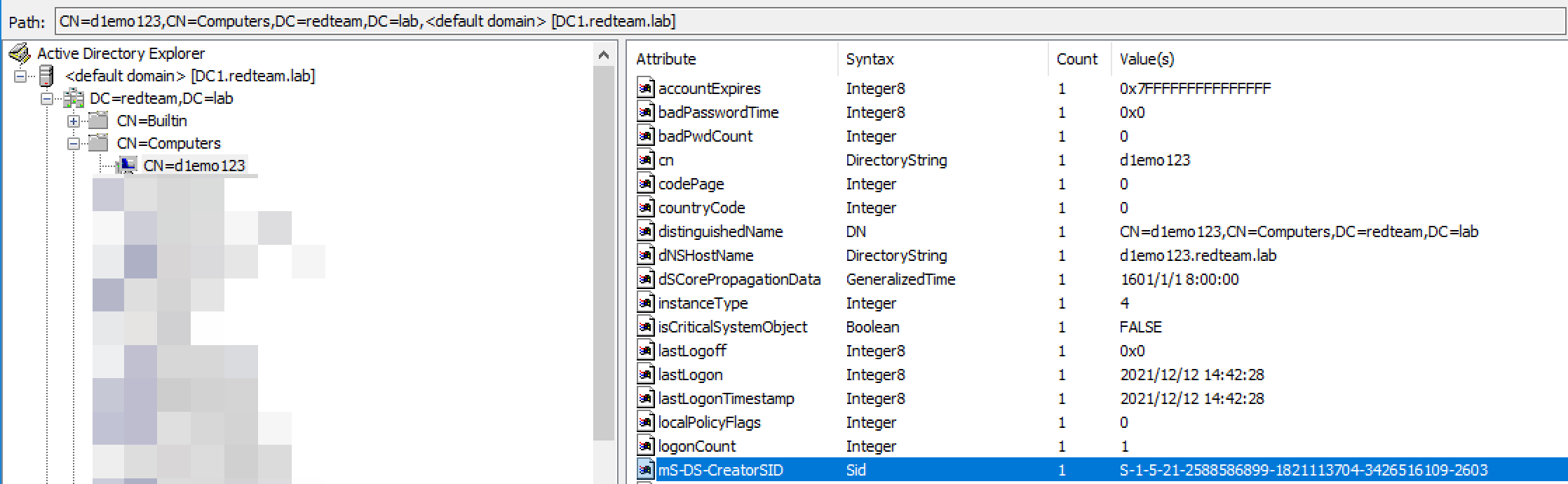The height and width of the screenshot is (484, 1568).
Task: Select the Active Directory Explorer root label
Action: click(x=121, y=53)
